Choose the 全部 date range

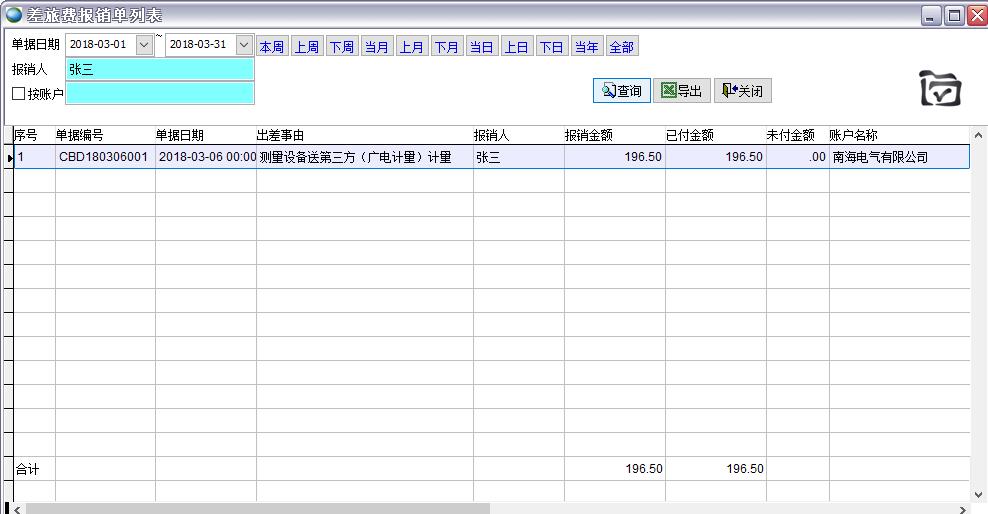(x=621, y=47)
